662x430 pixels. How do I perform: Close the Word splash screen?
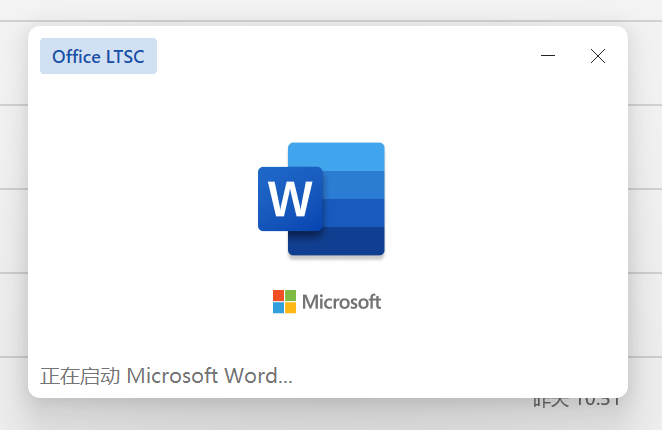click(598, 56)
